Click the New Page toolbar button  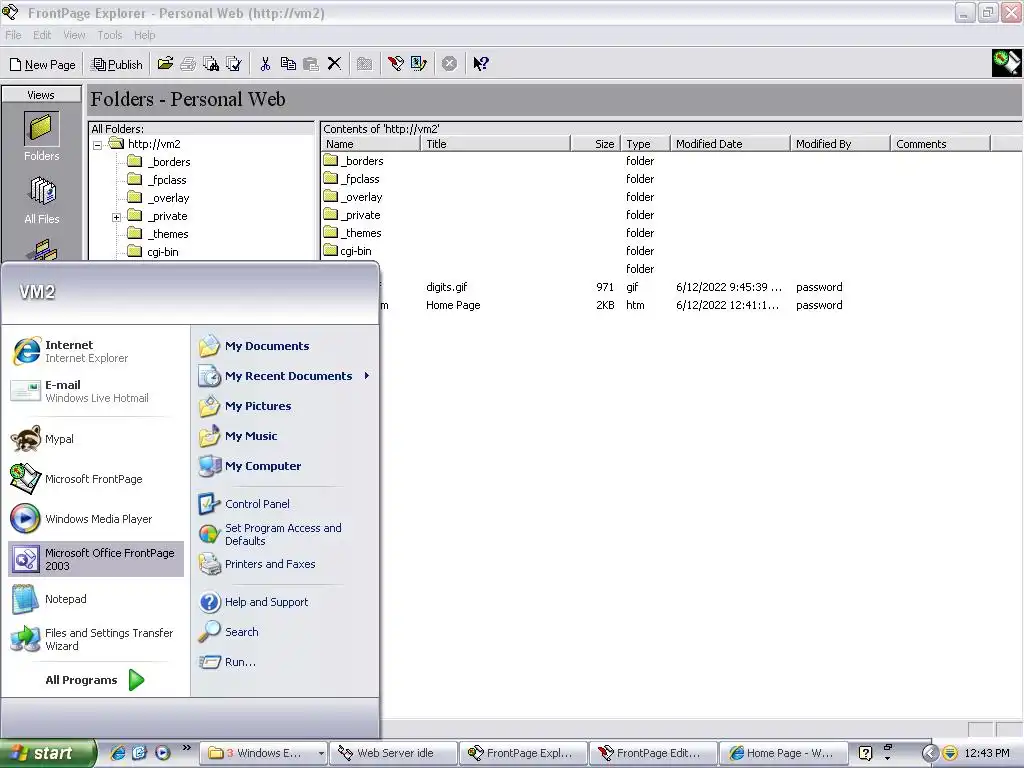[x=42, y=64]
